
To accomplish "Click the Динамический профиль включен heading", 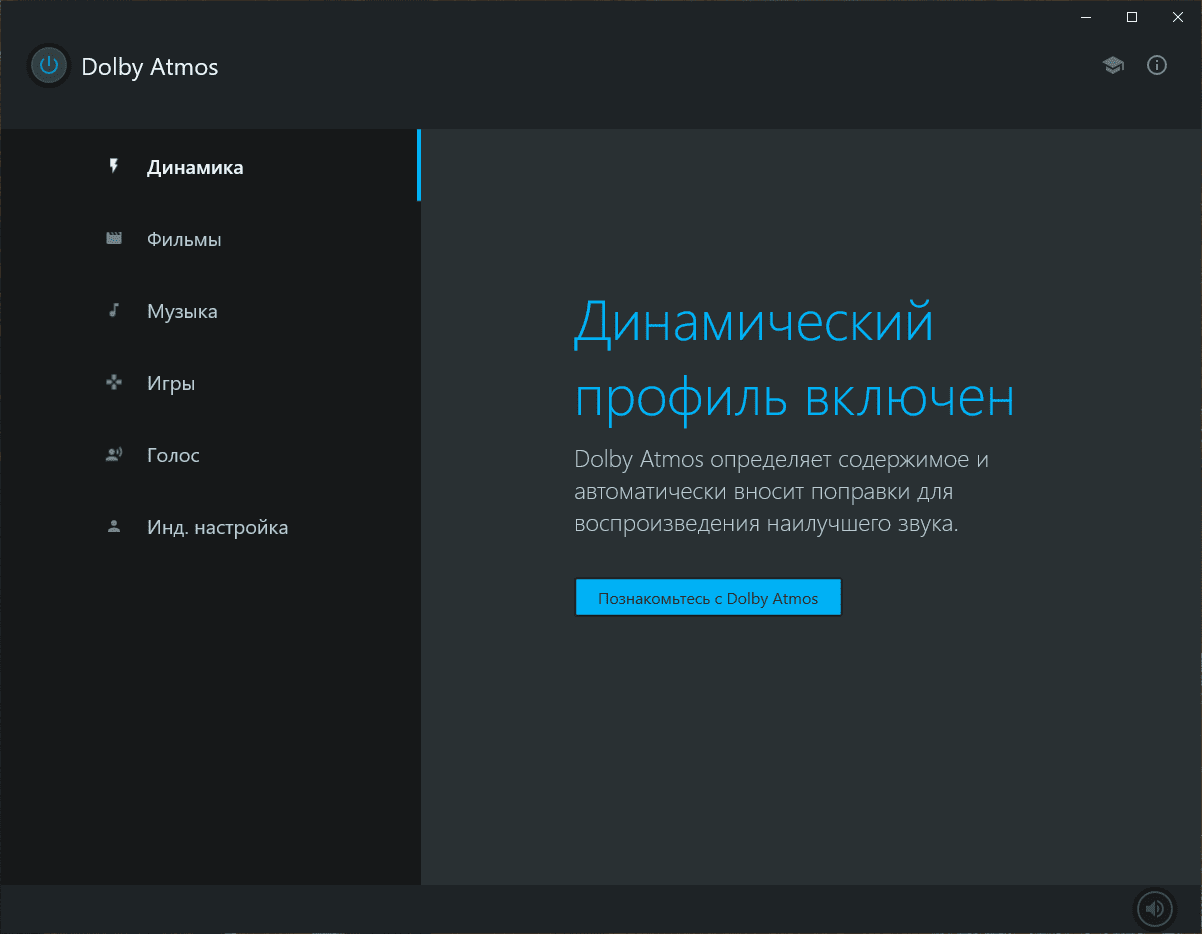I will pyautogui.click(x=794, y=361).
